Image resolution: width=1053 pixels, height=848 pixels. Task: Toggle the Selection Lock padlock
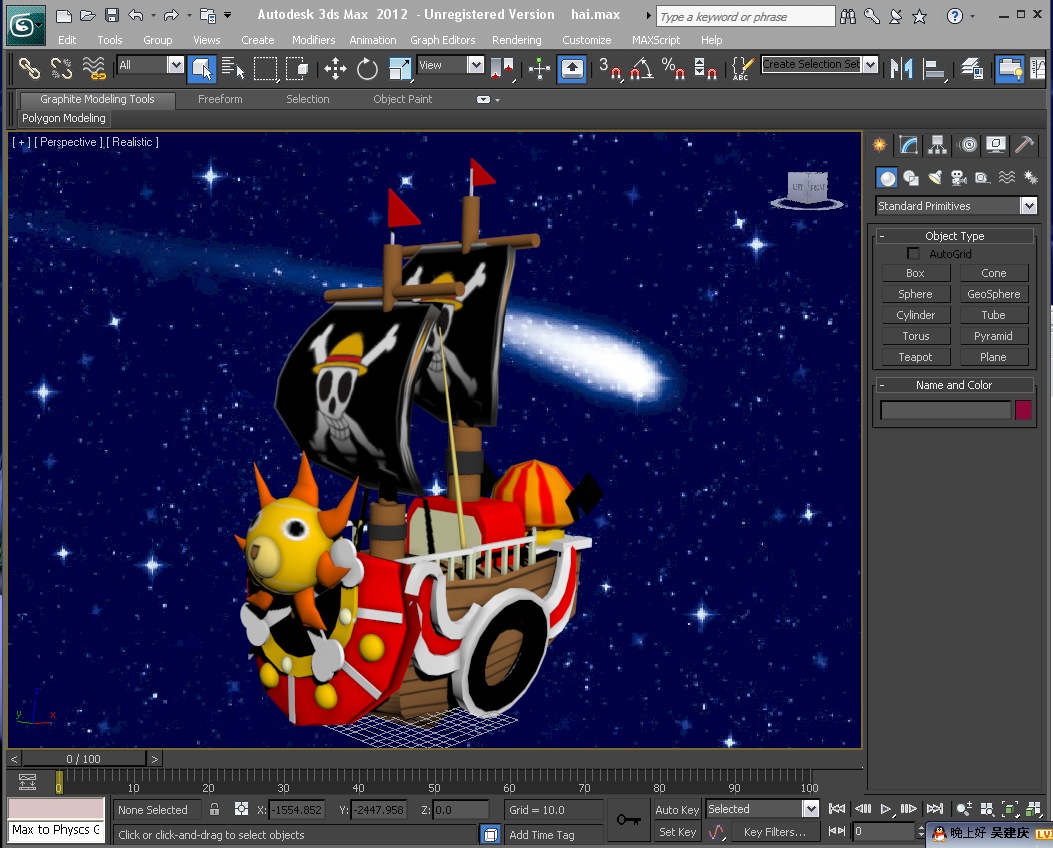tap(214, 809)
